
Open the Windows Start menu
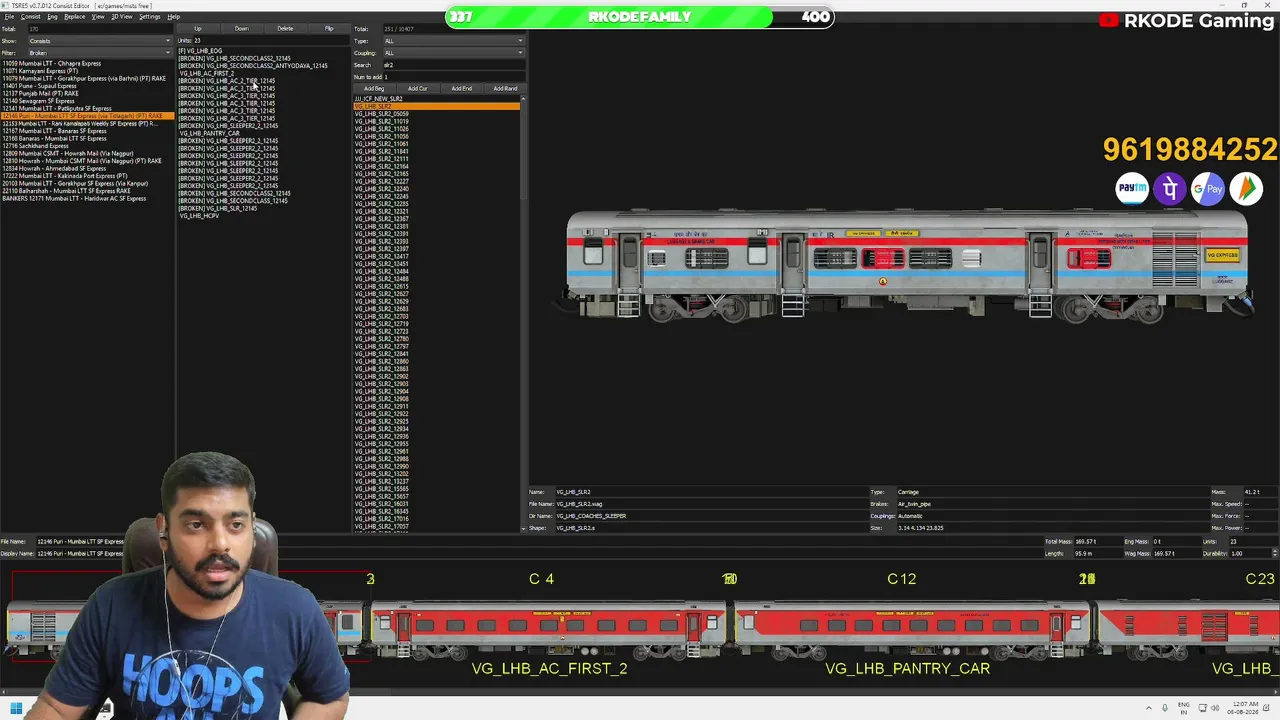point(17,709)
